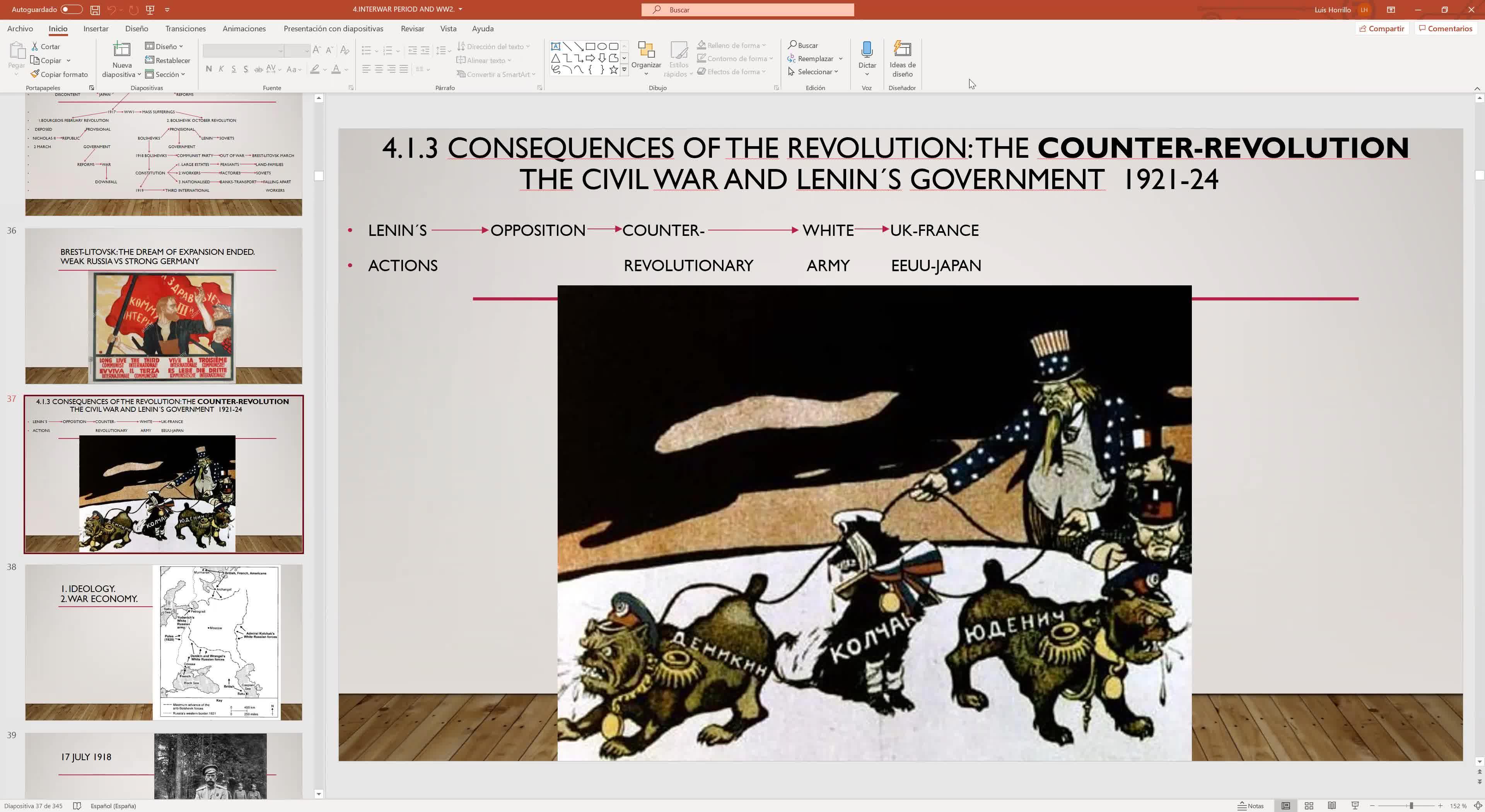
Task: Click the Save icon in title bar
Action: (x=95, y=10)
